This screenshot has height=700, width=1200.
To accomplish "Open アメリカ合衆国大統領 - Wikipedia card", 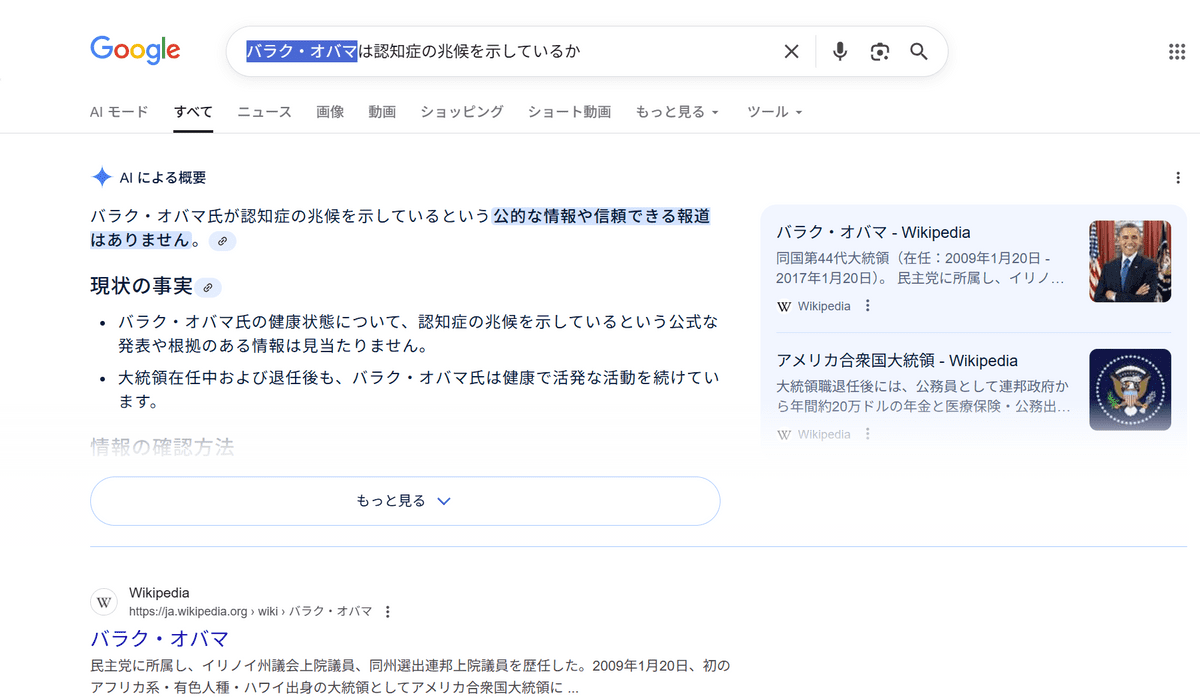I will [897, 361].
